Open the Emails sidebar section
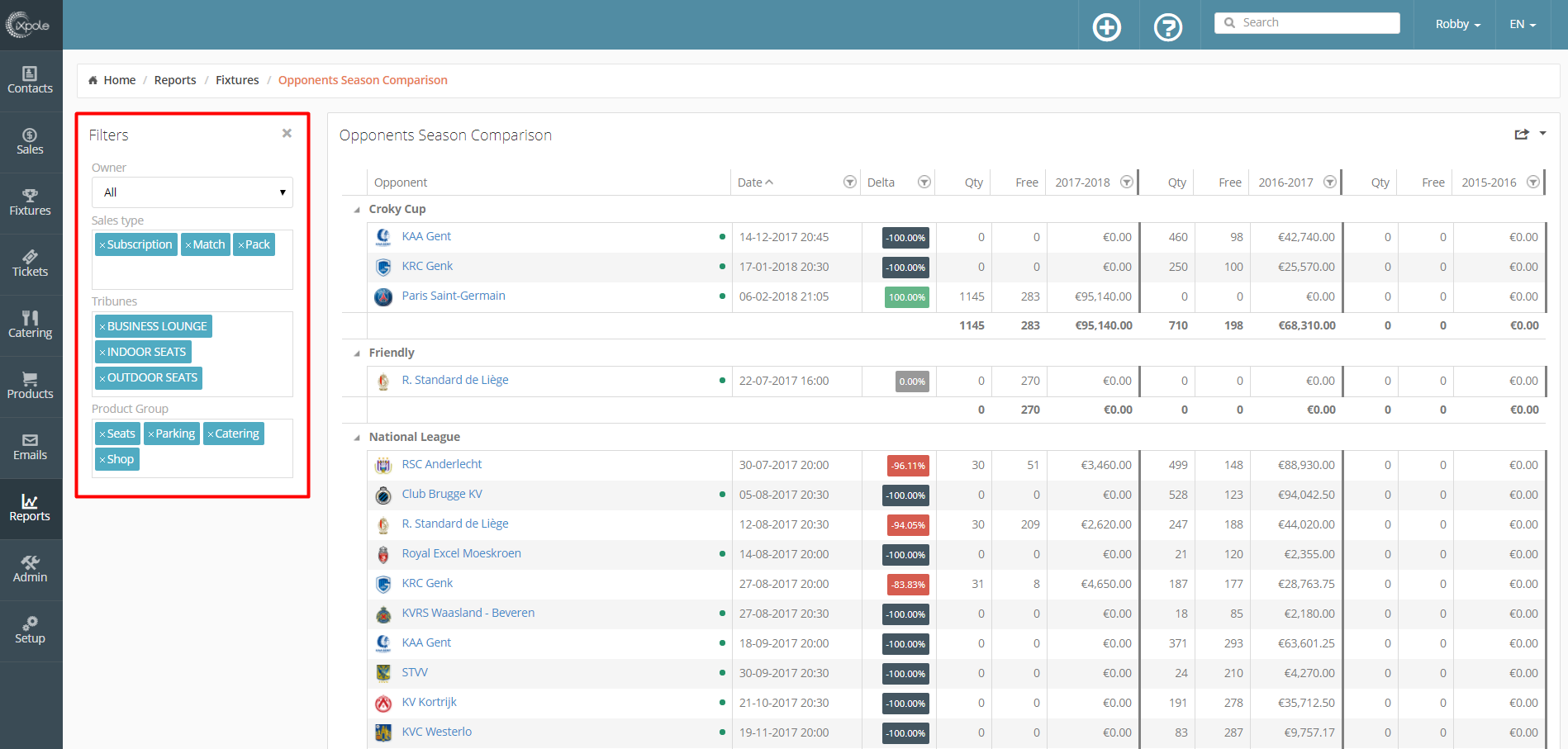Screen dimensions: 1568x749 click(x=31, y=448)
